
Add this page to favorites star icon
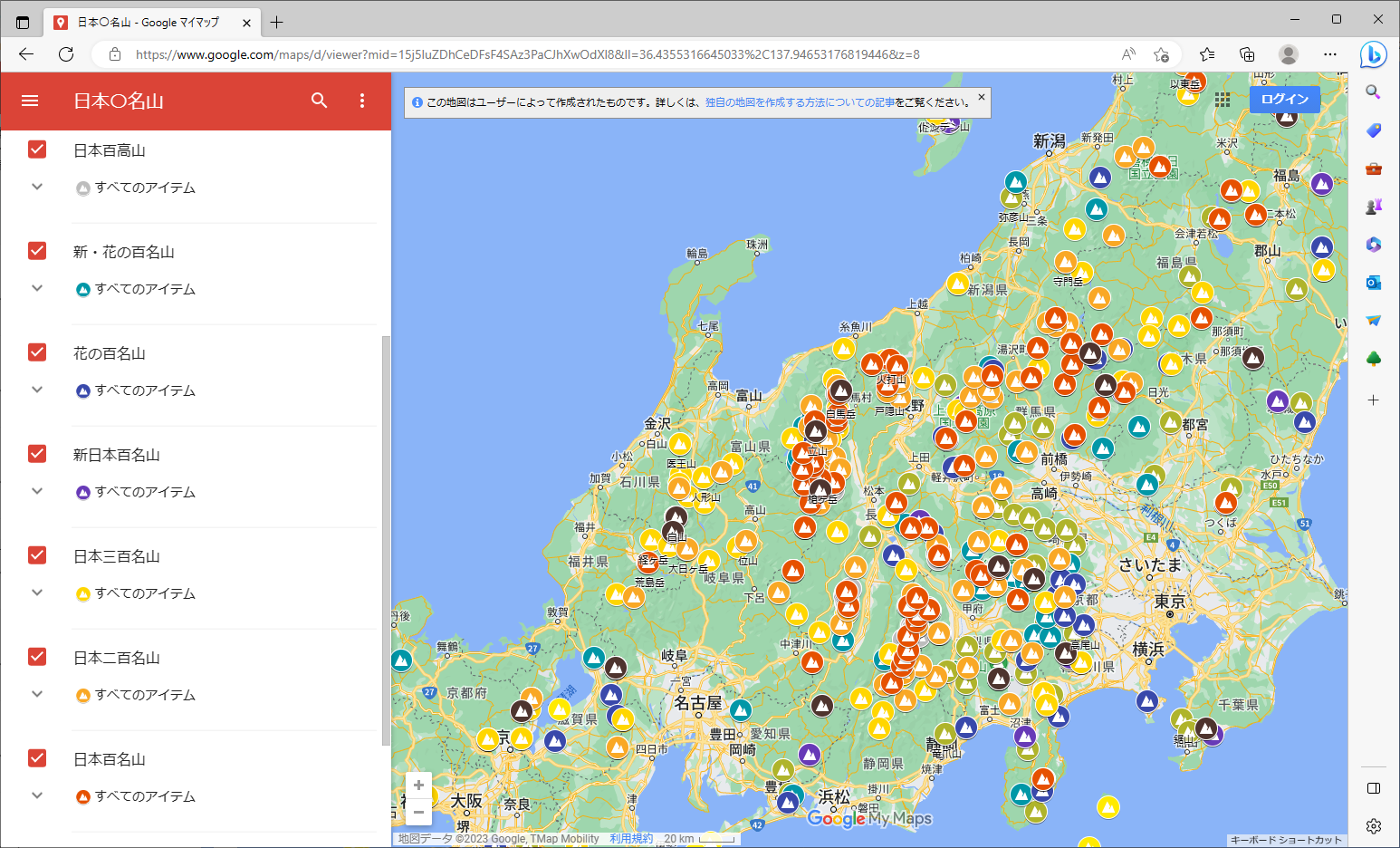[1161, 54]
